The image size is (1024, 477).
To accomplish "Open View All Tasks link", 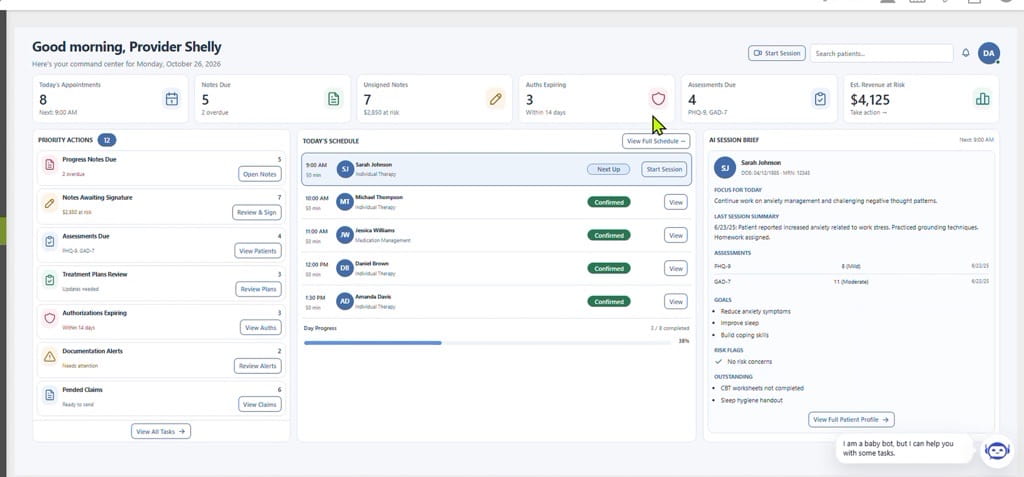I will pos(161,431).
